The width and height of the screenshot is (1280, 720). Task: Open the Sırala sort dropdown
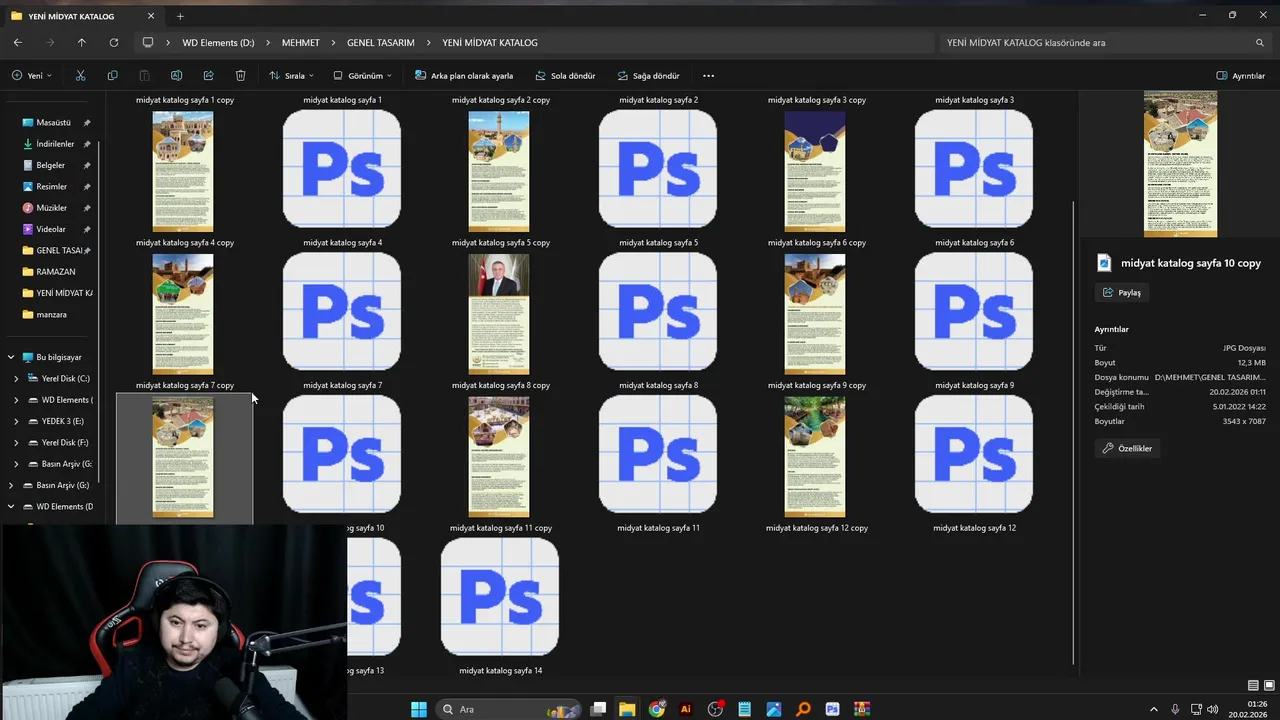tap(291, 76)
